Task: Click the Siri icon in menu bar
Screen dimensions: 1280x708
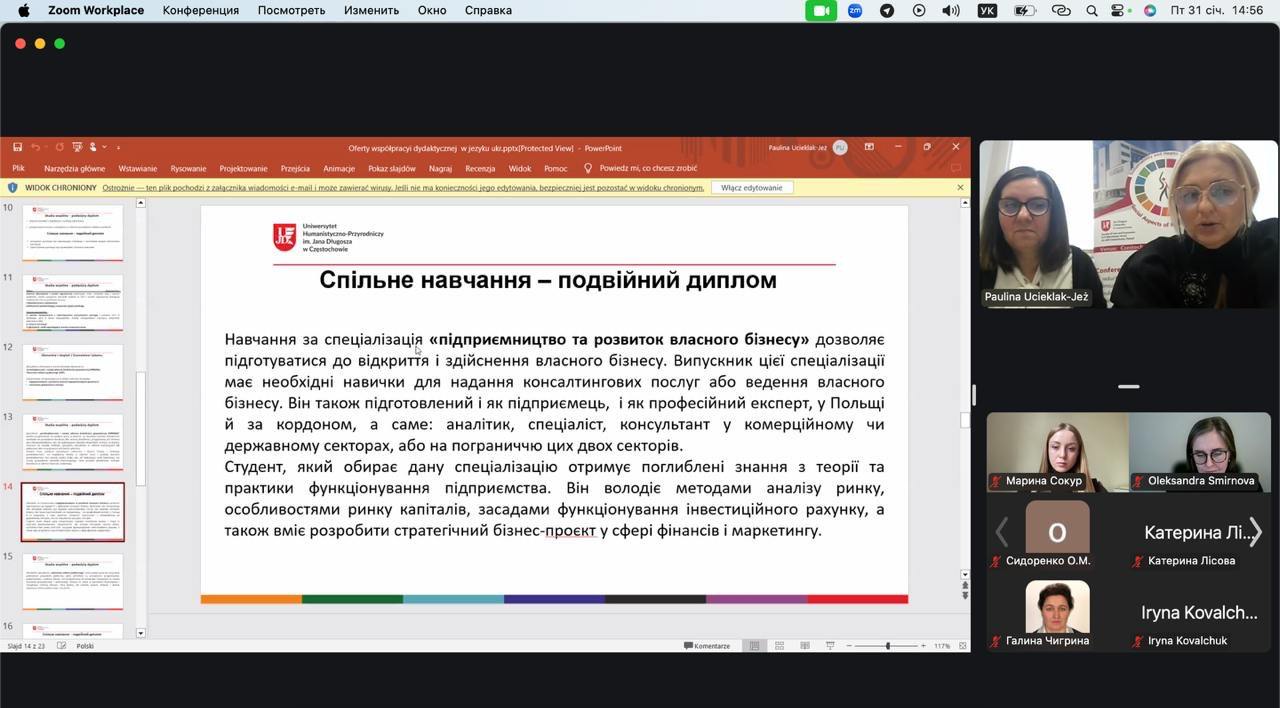Action: (x=1150, y=10)
